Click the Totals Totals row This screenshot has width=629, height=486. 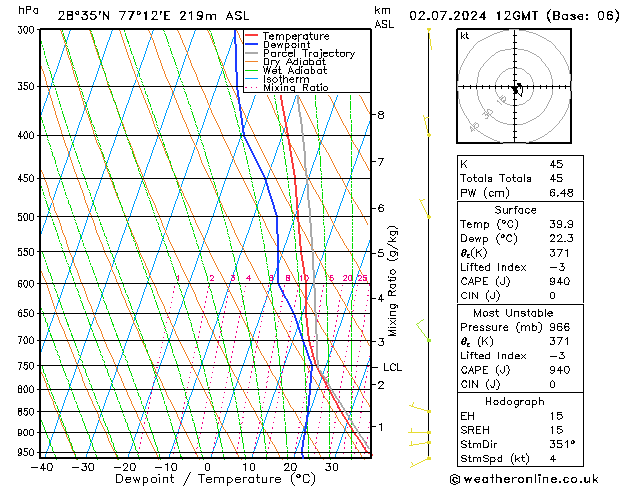(x=520, y=178)
